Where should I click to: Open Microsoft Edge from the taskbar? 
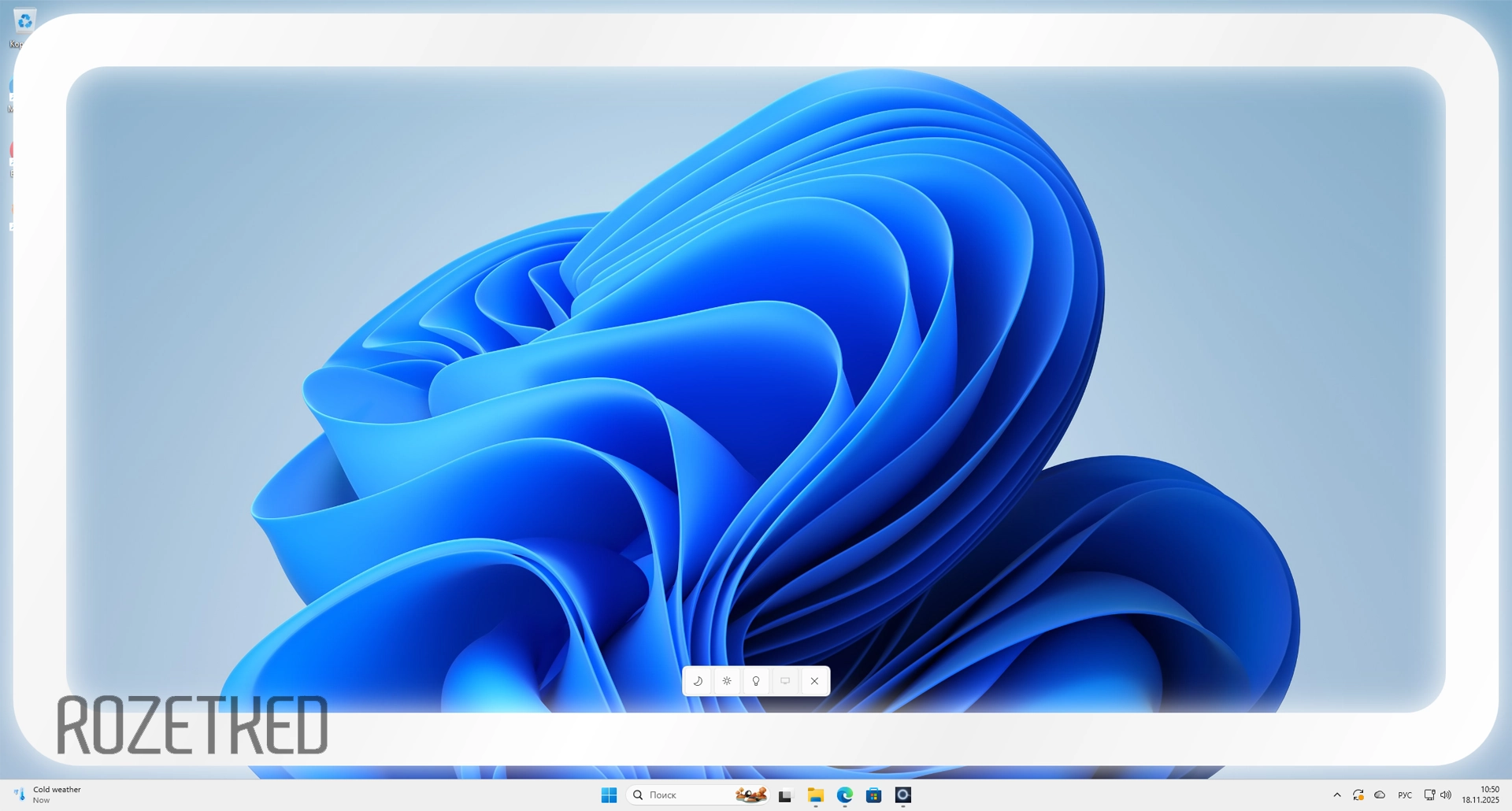click(x=844, y=795)
